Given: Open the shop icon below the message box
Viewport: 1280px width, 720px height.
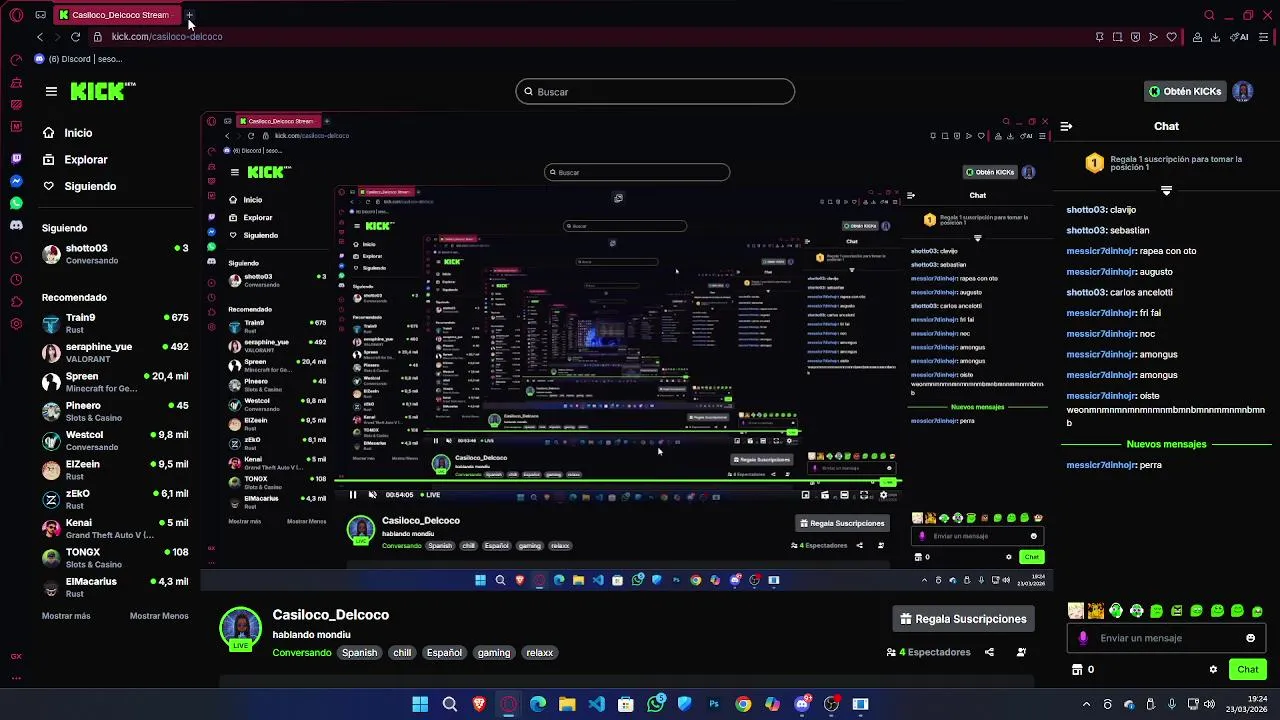Looking at the screenshot, I should click(x=1077, y=669).
